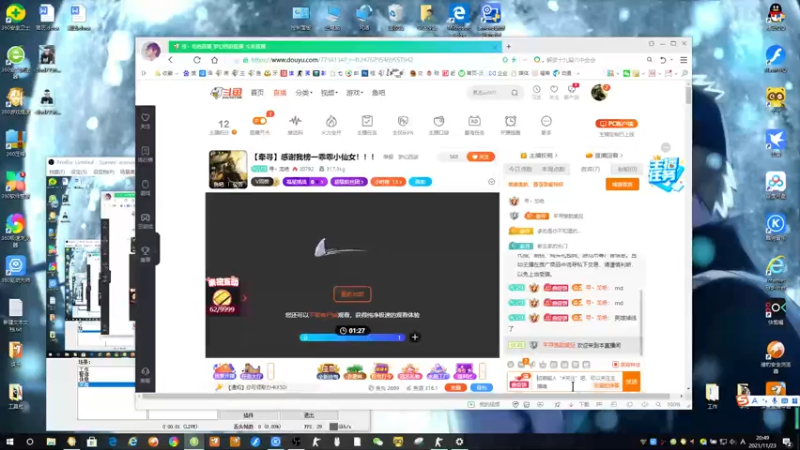This screenshot has height=450, width=800.
Task: Open the browser hamburger menu
Action: click(x=684, y=60)
